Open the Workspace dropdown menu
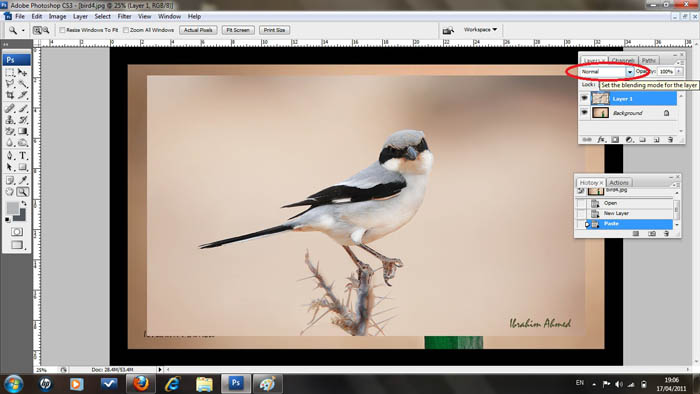Image resolution: width=700 pixels, height=394 pixels. coord(480,29)
